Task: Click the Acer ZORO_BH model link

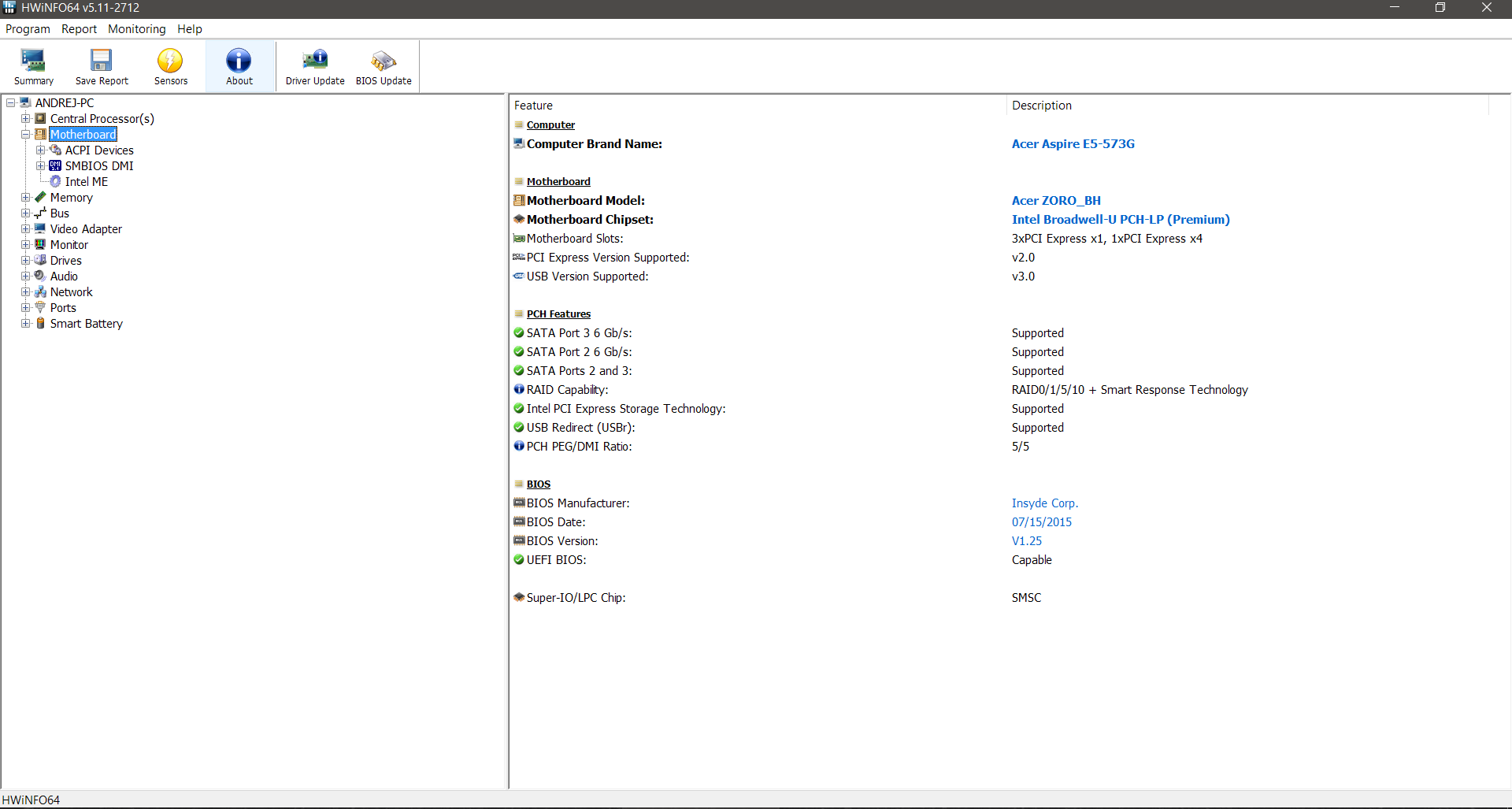Action: click(x=1056, y=200)
